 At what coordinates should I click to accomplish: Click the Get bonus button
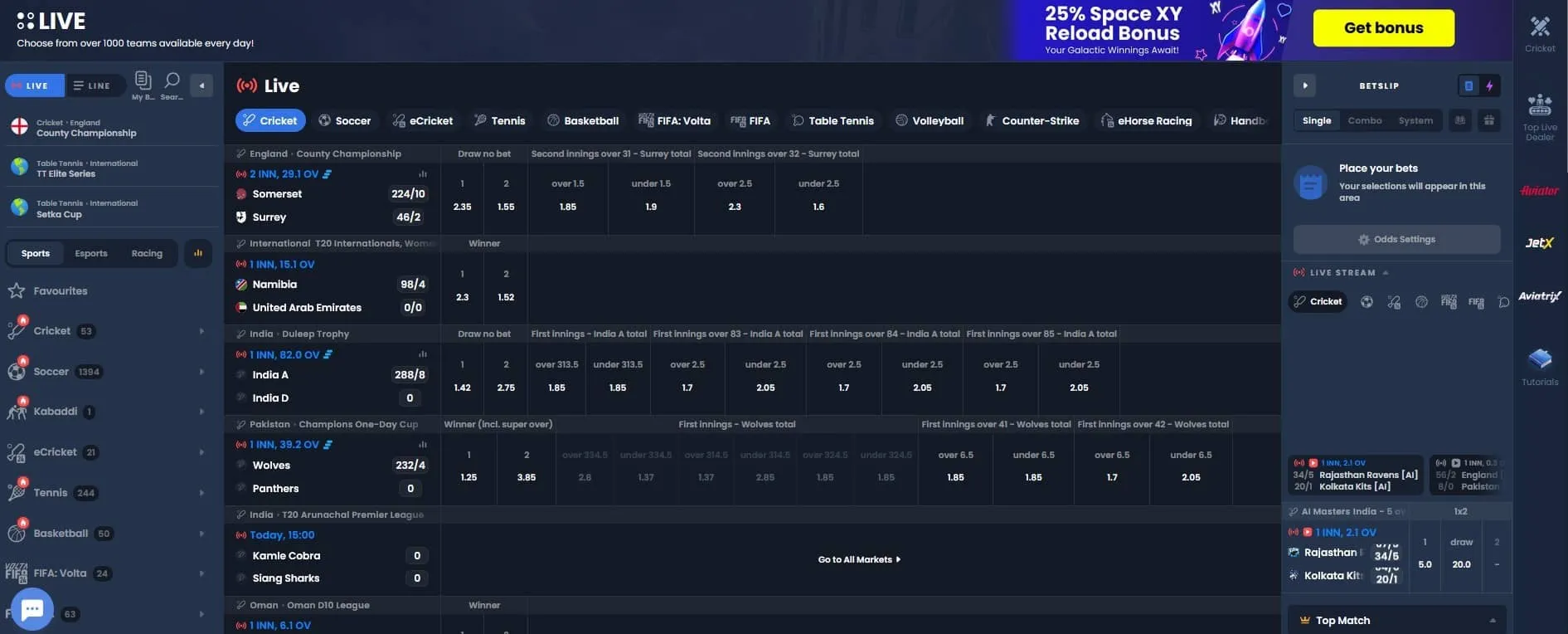point(1382,28)
